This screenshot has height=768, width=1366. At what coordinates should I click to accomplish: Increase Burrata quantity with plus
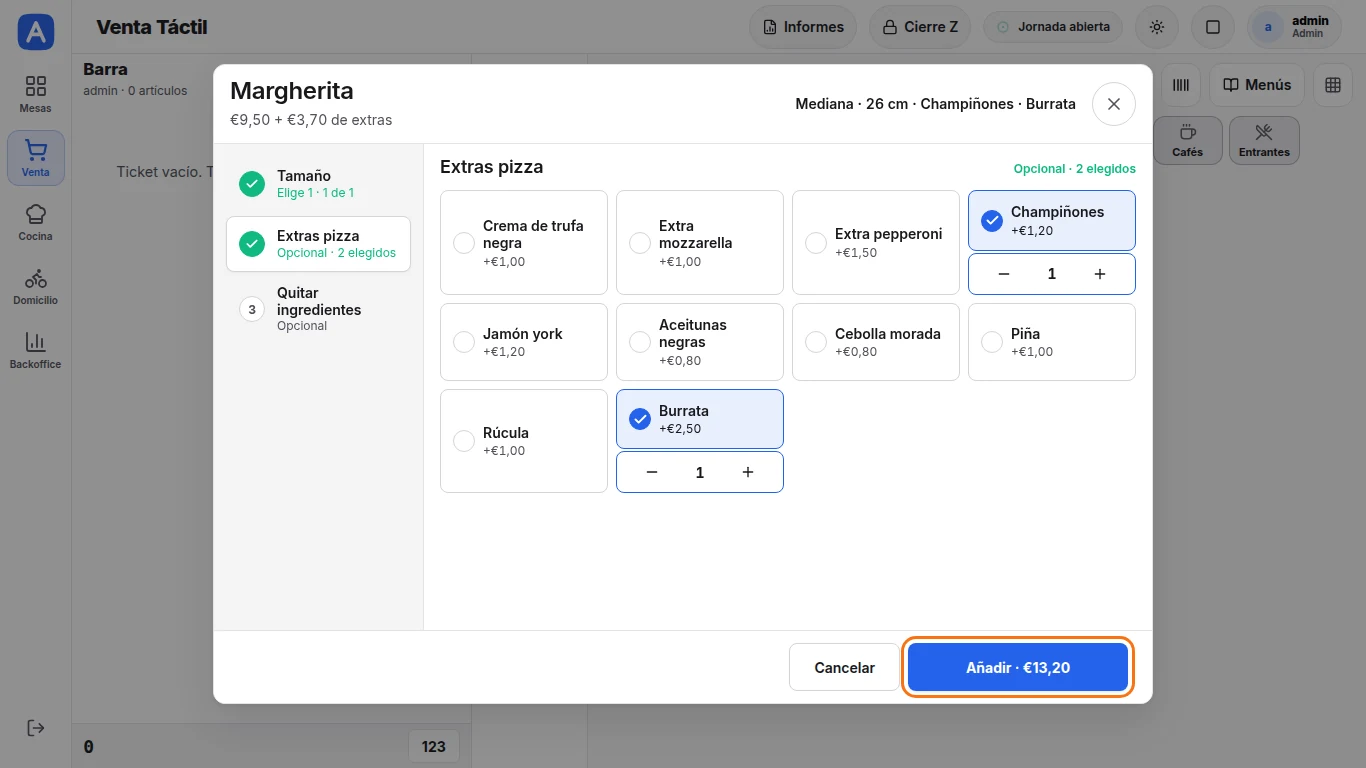pos(748,472)
